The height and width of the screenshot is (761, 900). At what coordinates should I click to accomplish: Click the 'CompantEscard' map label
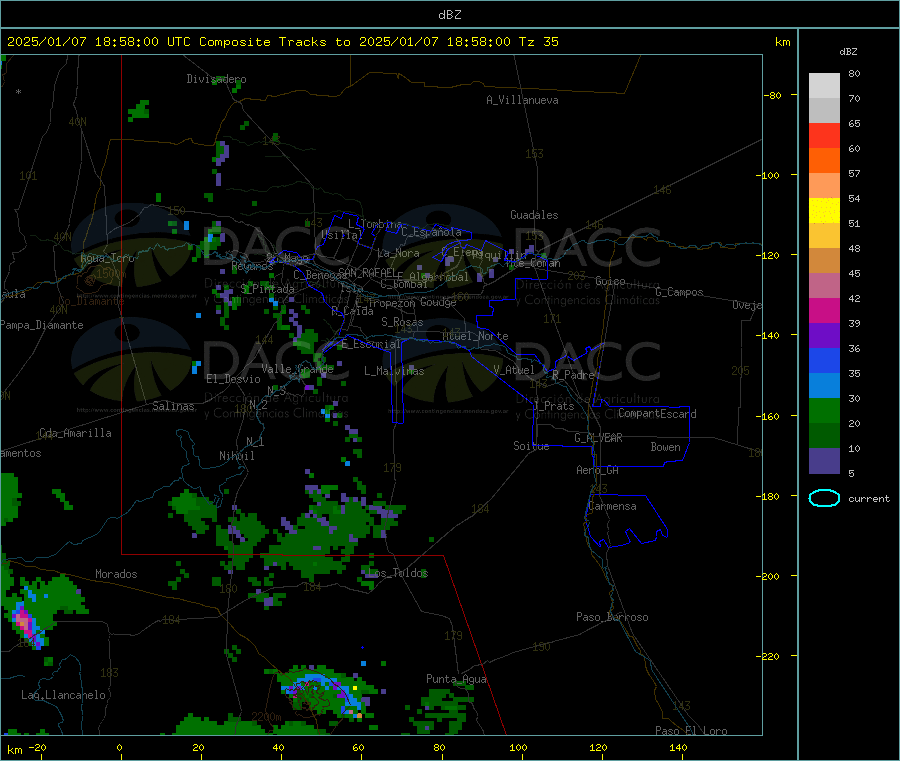click(x=657, y=414)
